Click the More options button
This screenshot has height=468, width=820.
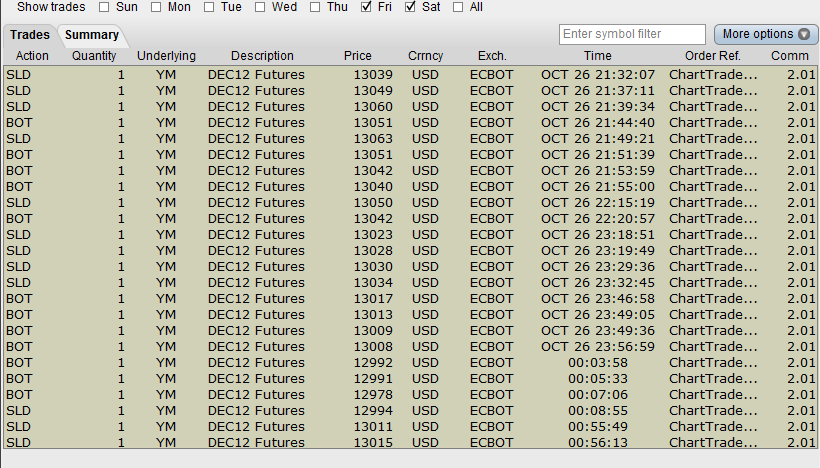[766, 35]
